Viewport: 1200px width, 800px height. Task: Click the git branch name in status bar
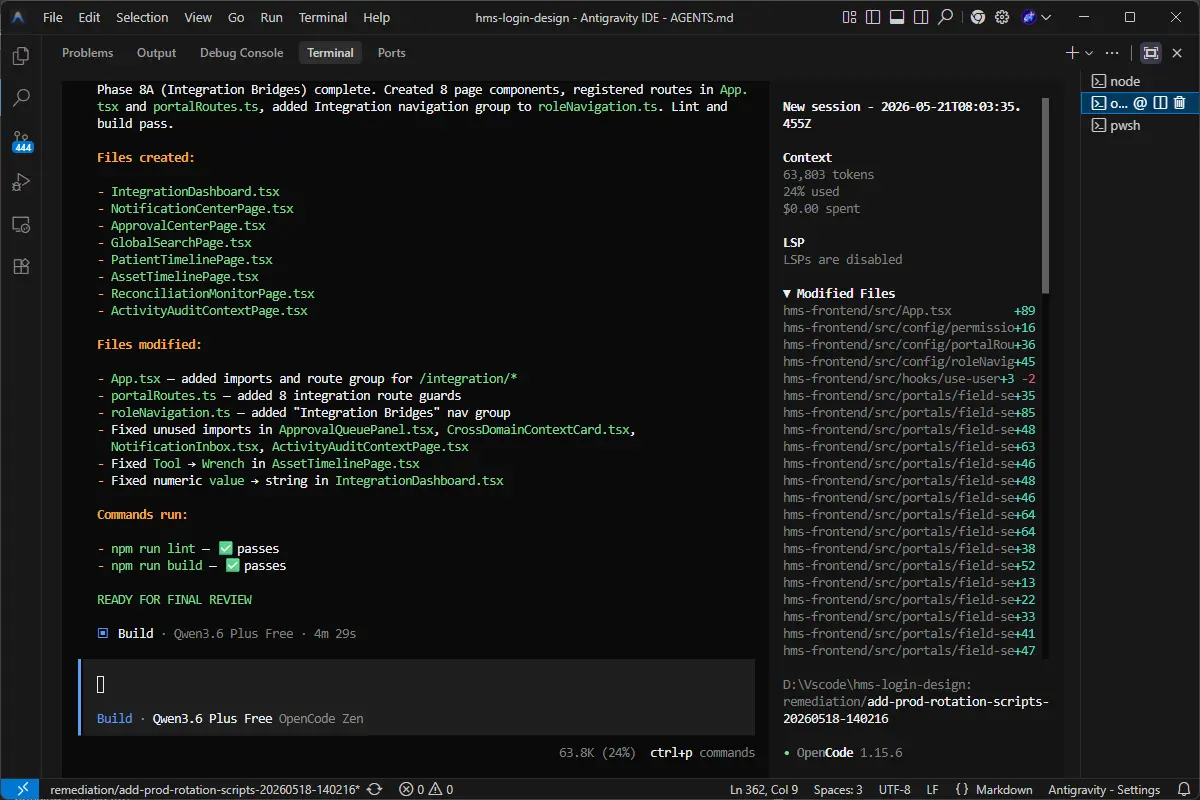(204, 789)
